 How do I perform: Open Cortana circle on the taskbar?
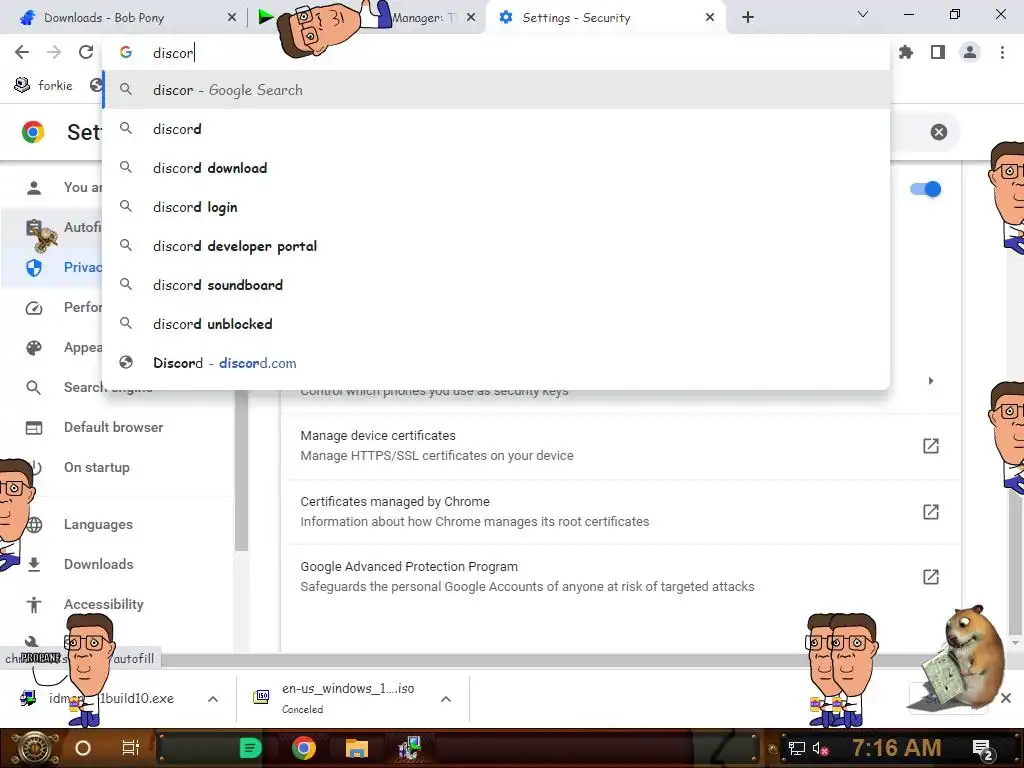tap(83, 748)
